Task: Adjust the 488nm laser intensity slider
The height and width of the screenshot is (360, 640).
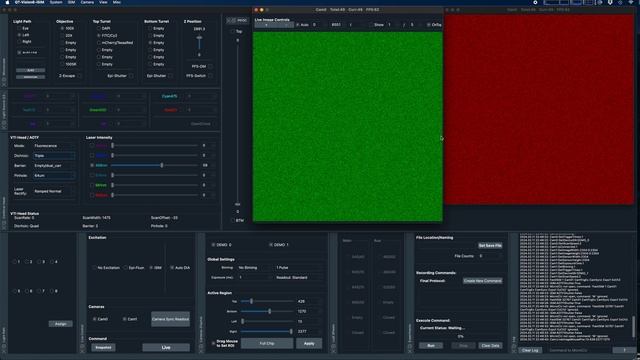Action: (154, 165)
